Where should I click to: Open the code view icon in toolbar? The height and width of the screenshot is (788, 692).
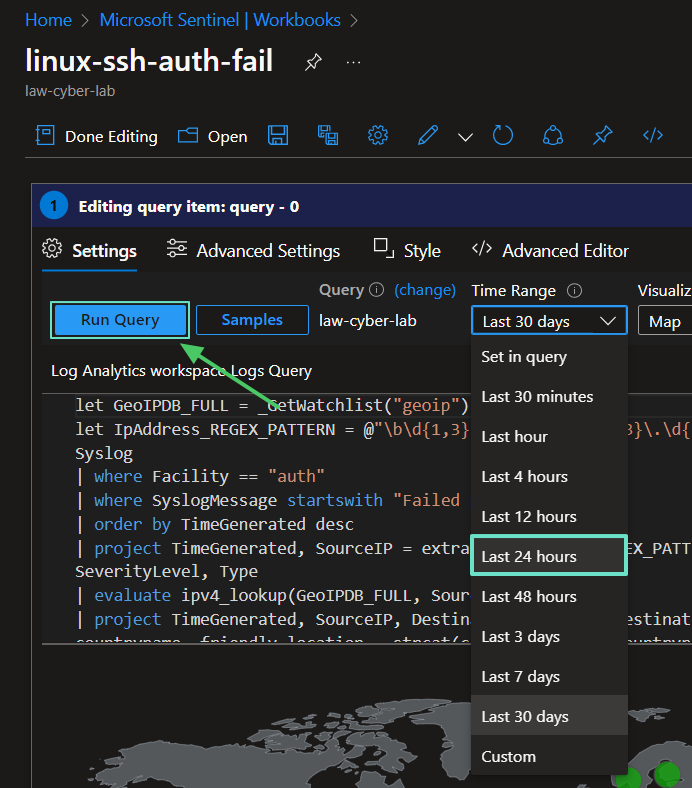[x=653, y=136]
